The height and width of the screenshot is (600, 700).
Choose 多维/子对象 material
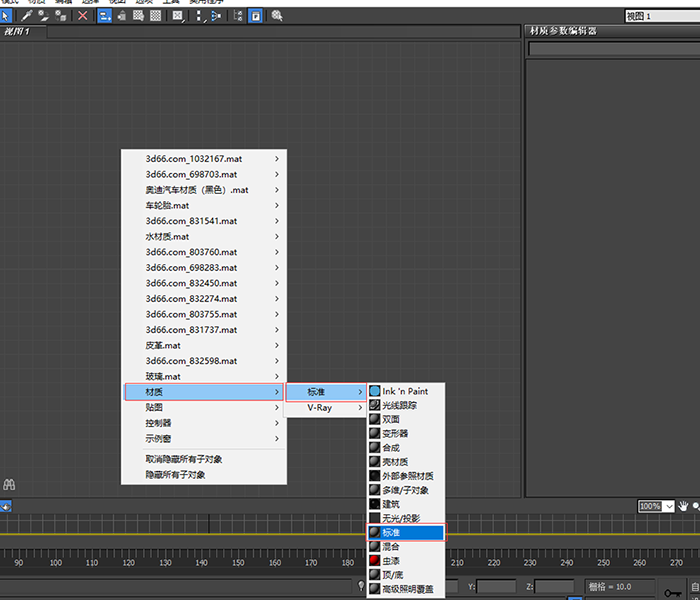click(406, 490)
